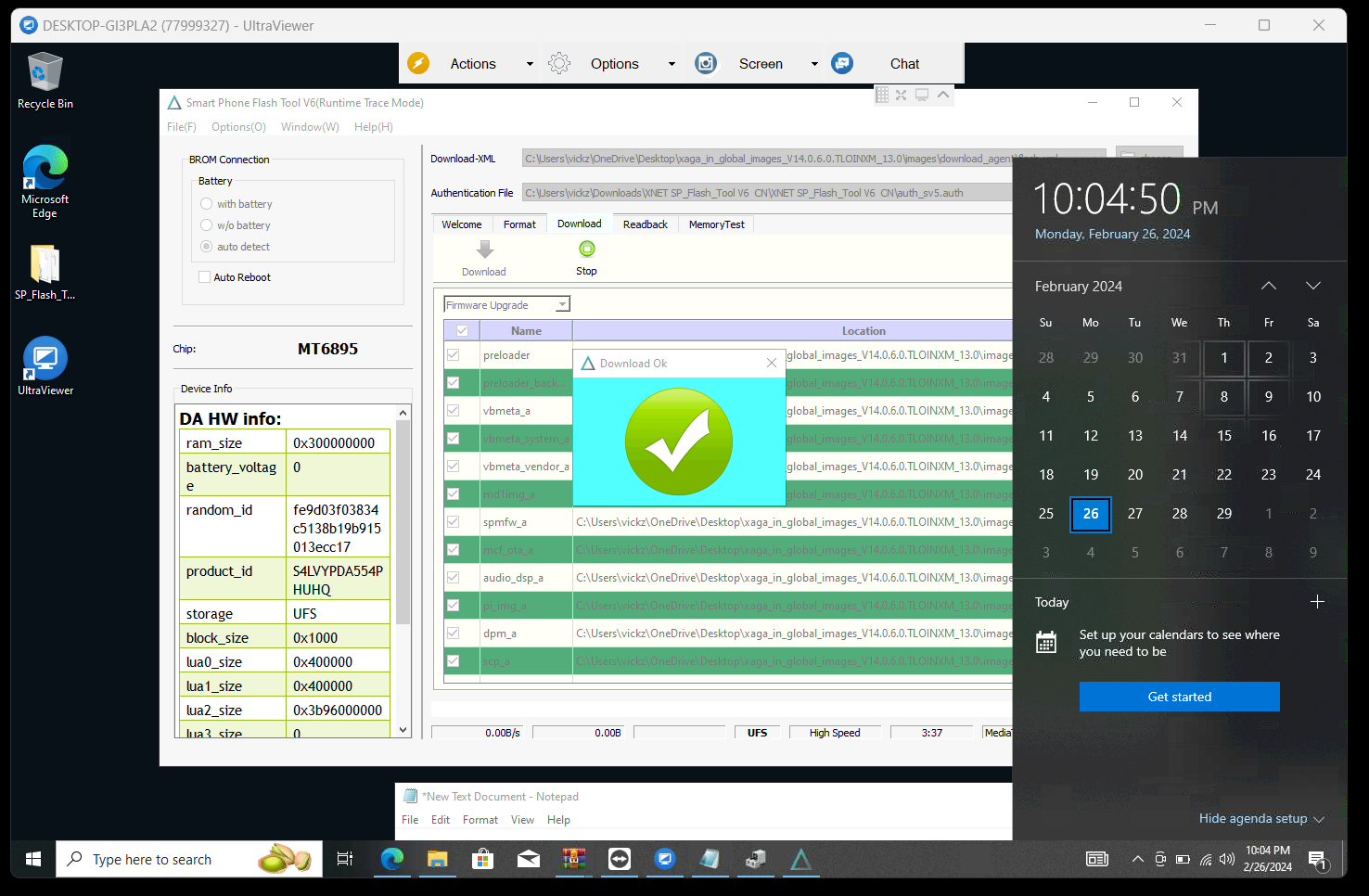Image resolution: width=1369 pixels, height=896 pixels.
Task: Expand the Screen dropdown arrow
Action: click(x=814, y=64)
